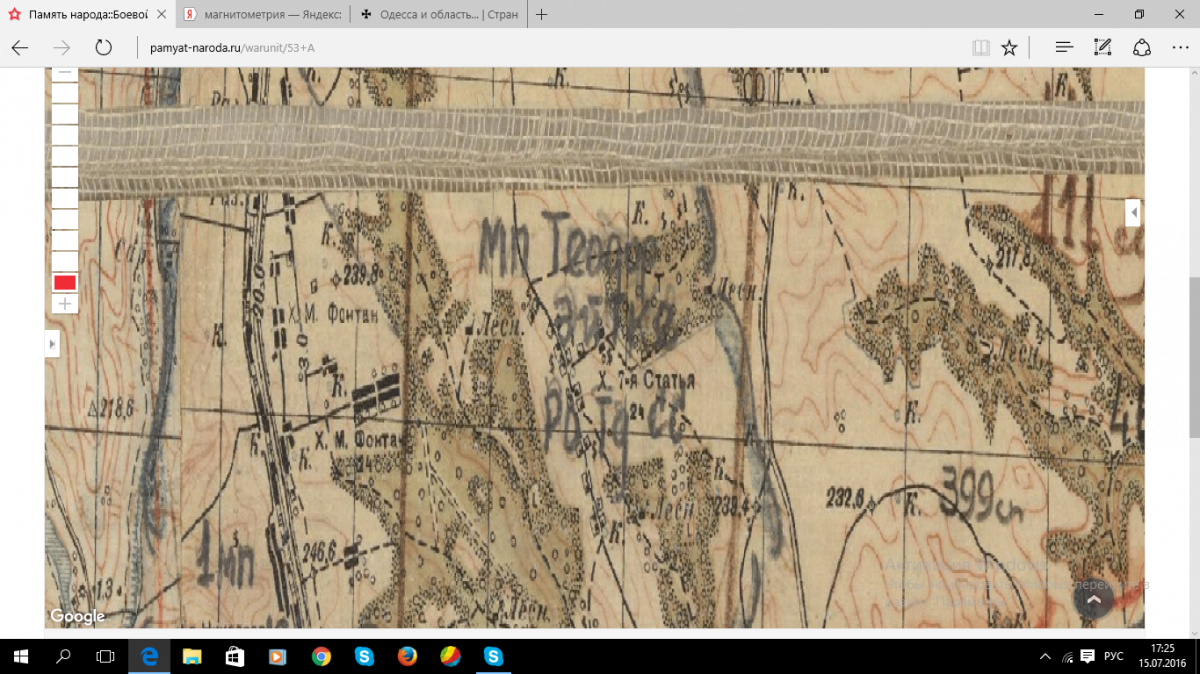Viewport: 1200px width, 674px height.
Task: Open File Explorer from the taskbar
Action: tap(192, 656)
